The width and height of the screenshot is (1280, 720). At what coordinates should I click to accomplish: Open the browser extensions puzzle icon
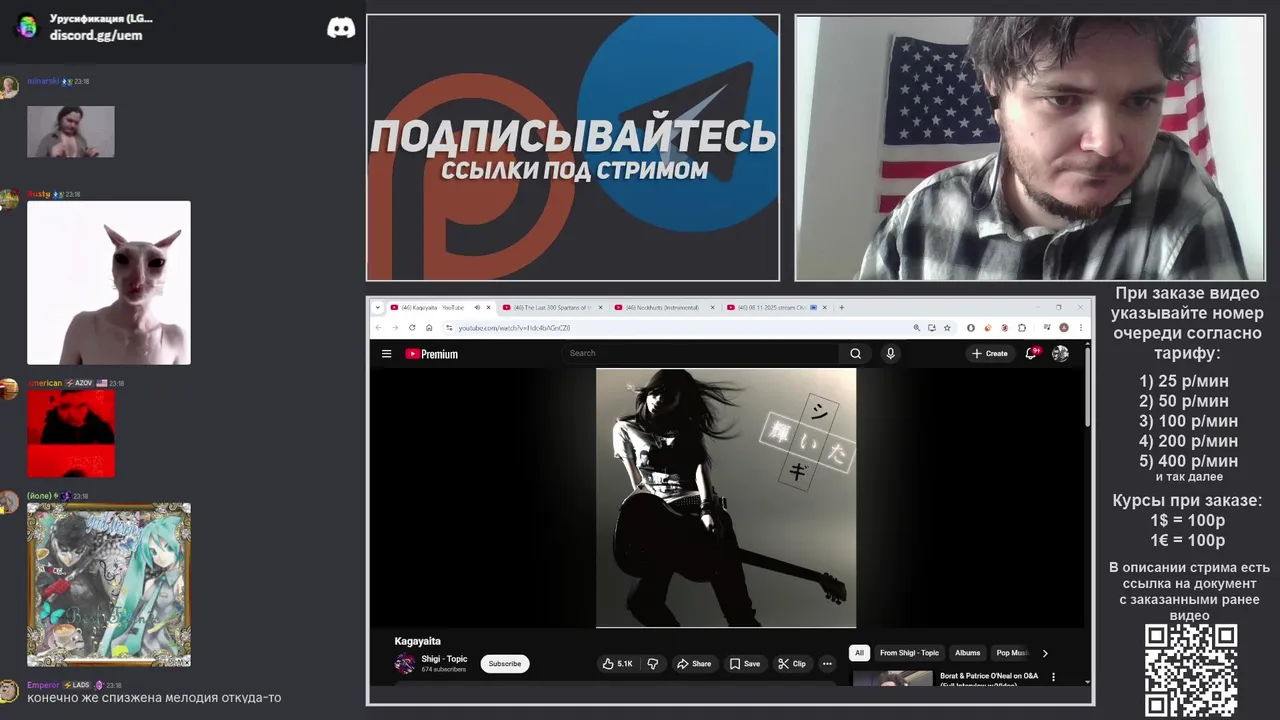[1022, 327]
